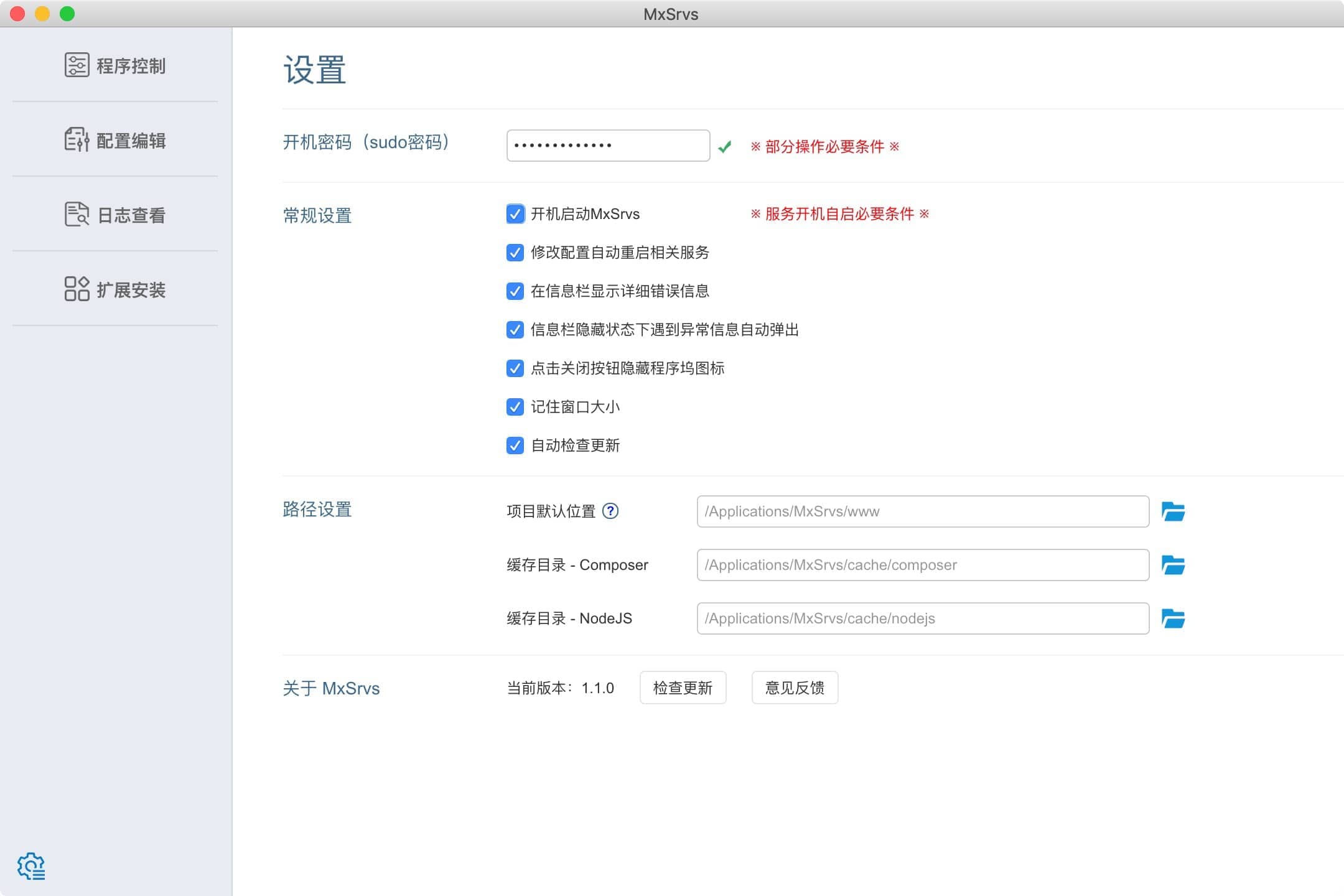
Task: Toggle 在信息栏显示详细错误信息
Action: tap(515, 291)
